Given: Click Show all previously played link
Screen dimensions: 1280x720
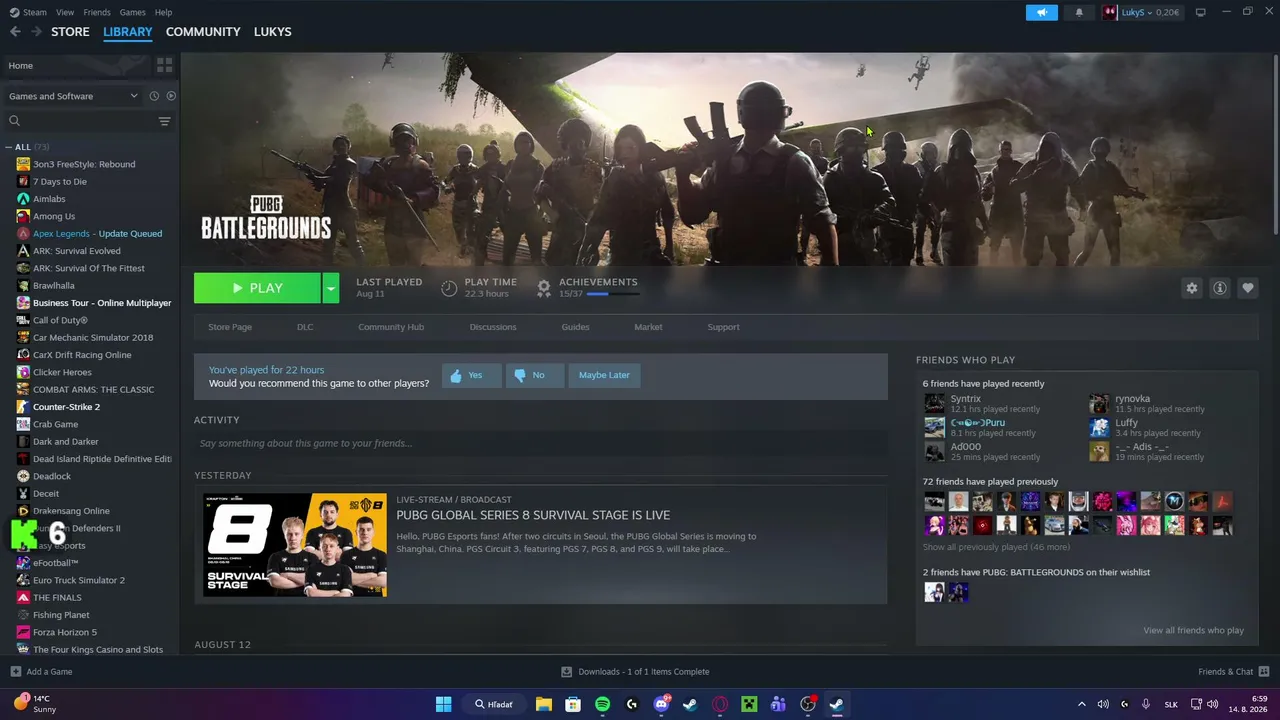Looking at the screenshot, I should click(x=996, y=547).
